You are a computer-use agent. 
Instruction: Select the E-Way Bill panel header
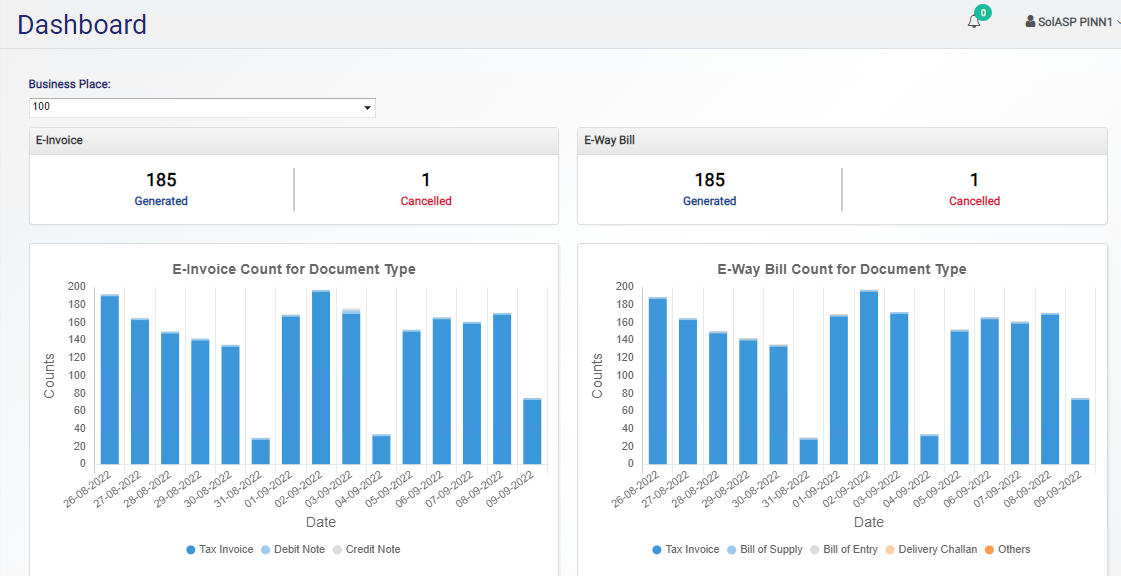tap(842, 141)
